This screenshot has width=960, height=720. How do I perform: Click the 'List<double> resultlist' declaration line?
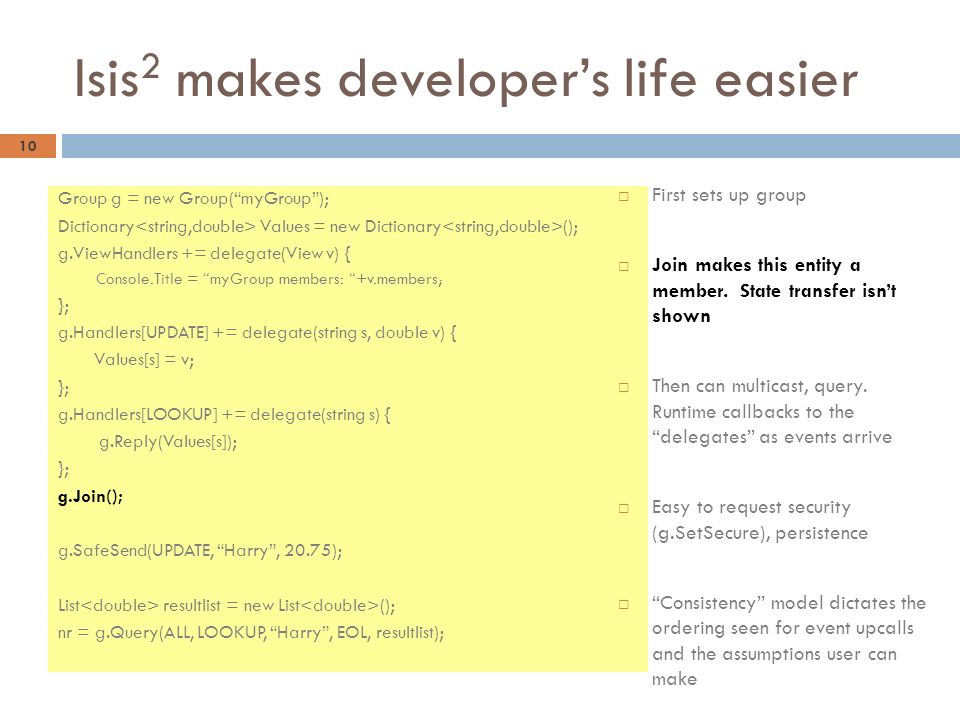227,606
